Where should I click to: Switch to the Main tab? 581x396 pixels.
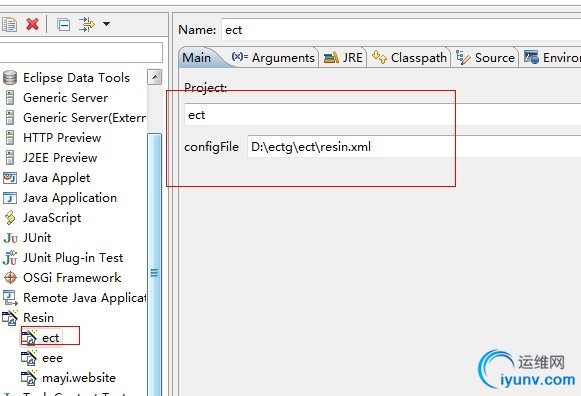click(197, 58)
